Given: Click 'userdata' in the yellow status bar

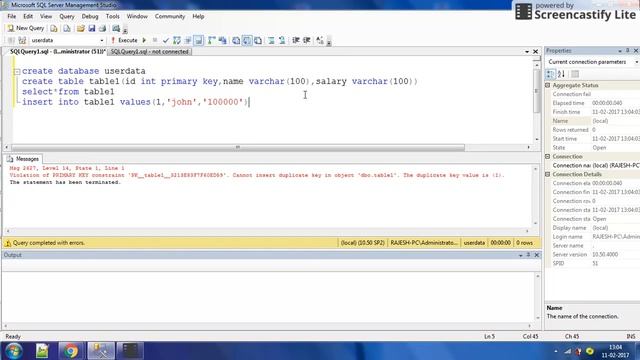Looking at the screenshot, I should (474, 243).
